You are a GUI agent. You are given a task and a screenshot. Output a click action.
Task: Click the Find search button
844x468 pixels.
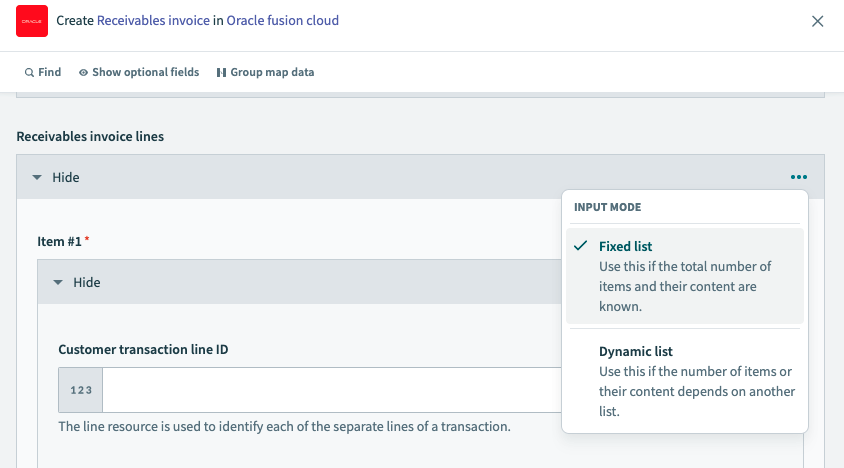[x=43, y=72]
